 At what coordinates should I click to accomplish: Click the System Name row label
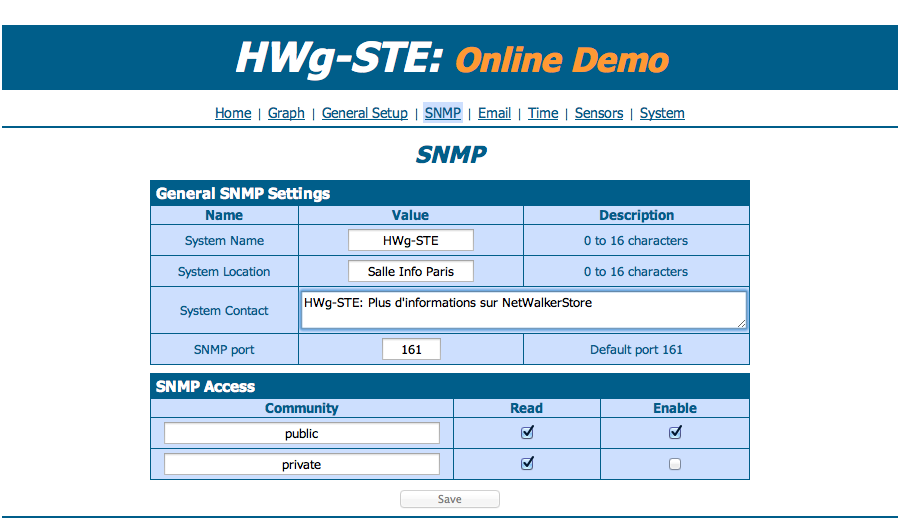[224, 240]
